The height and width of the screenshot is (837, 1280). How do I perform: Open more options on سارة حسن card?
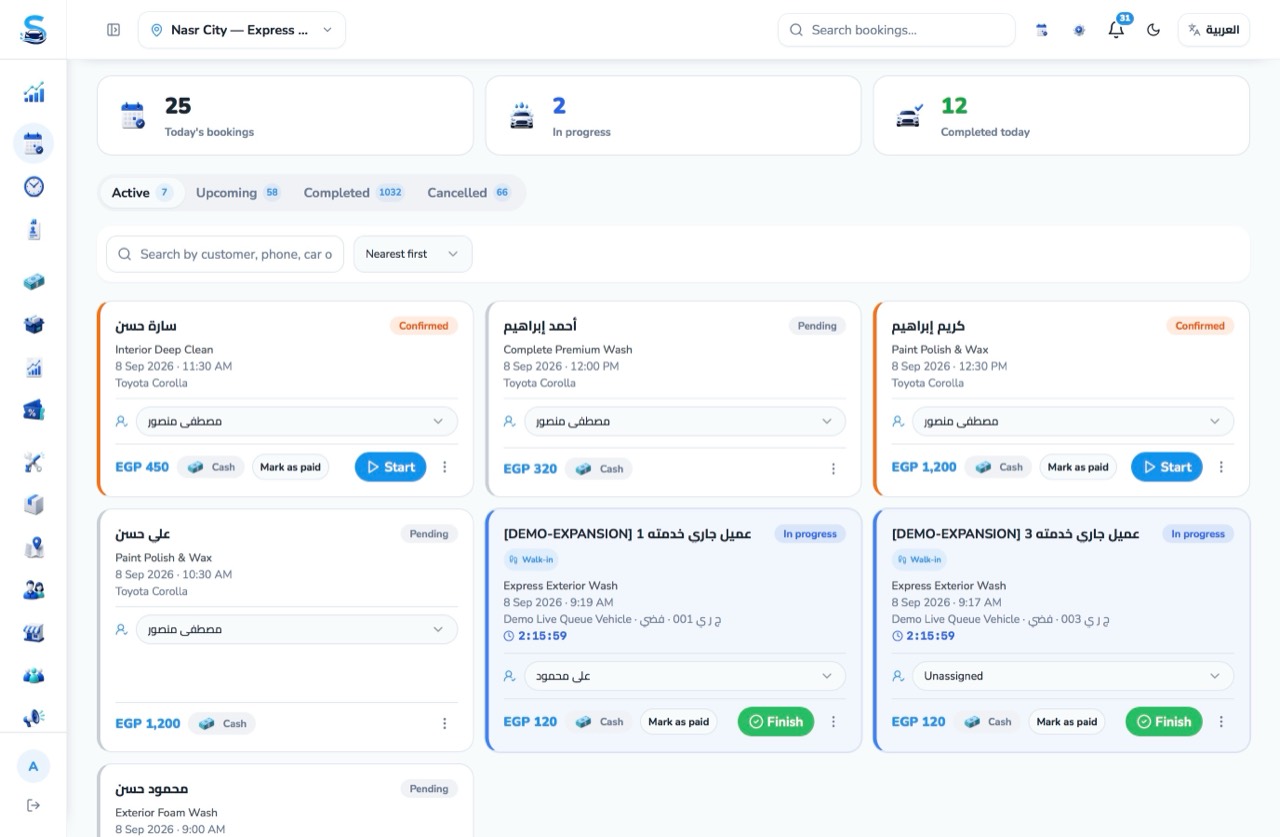[x=445, y=467]
